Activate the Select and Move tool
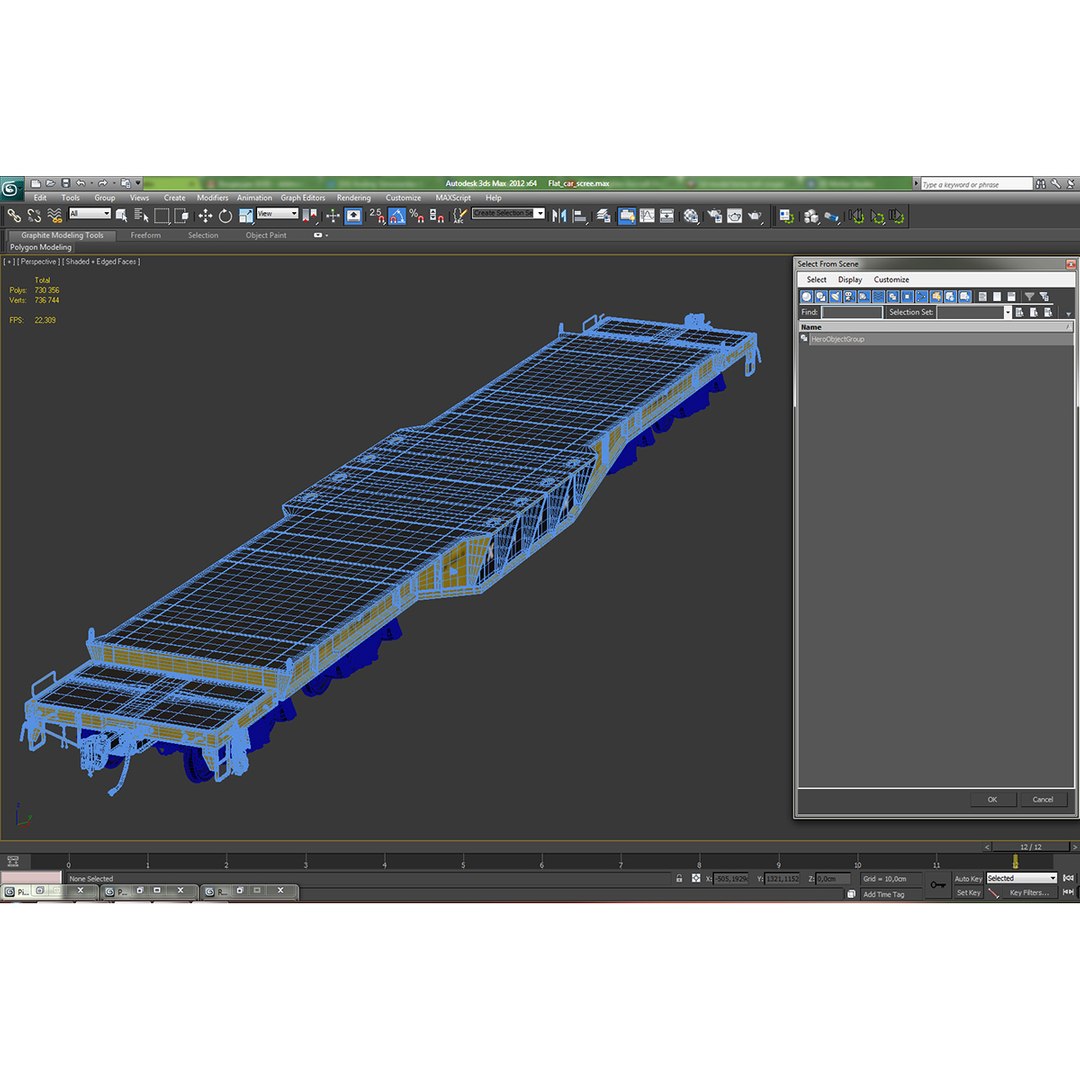Screen dimensions: 1080x1080 click(205, 216)
